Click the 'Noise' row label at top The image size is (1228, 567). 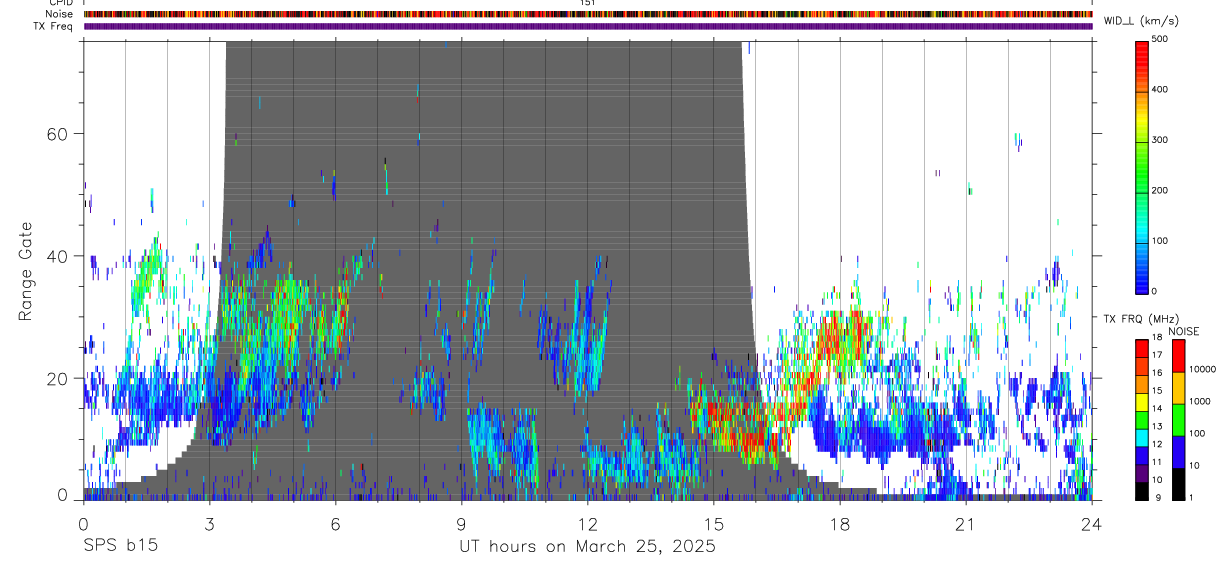pos(59,14)
